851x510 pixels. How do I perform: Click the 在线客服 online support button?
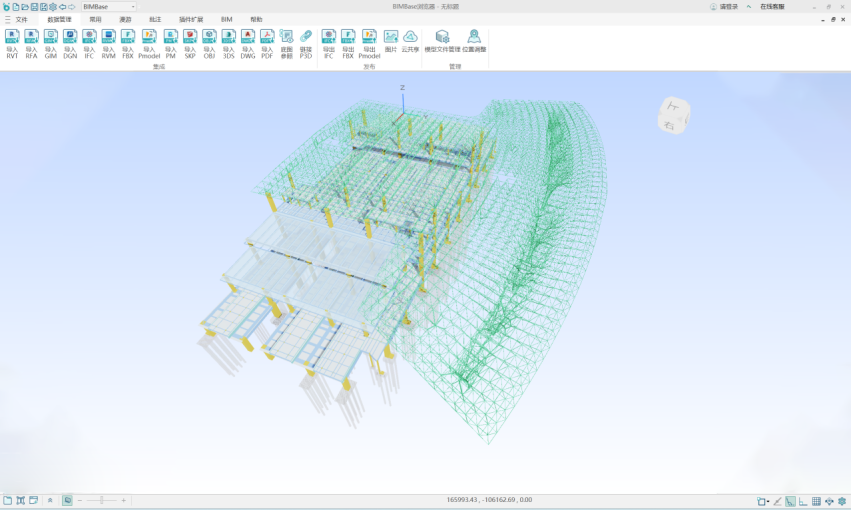coord(772,7)
